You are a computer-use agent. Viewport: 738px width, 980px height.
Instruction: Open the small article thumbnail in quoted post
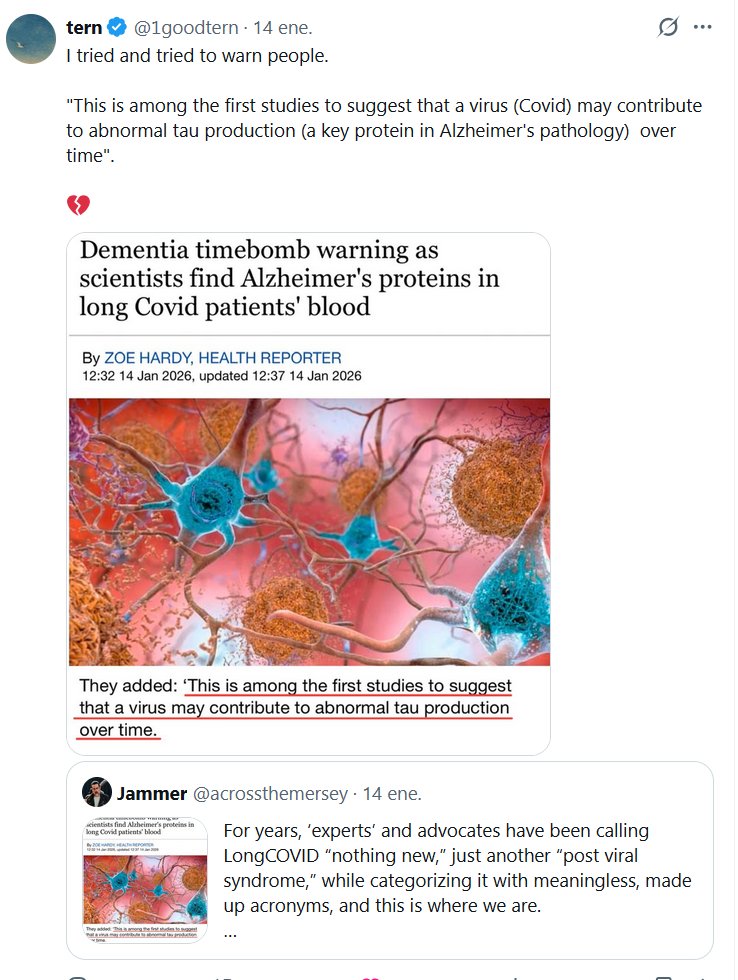tap(146, 881)
